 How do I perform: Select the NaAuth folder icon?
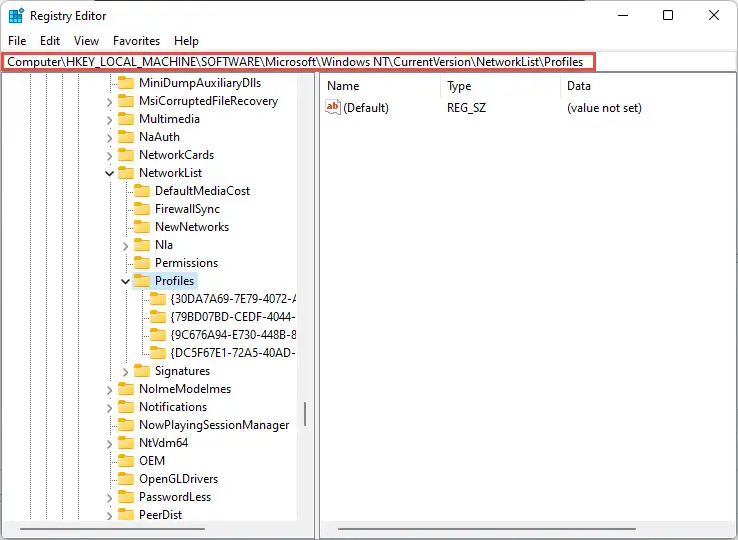pos(126,137)
